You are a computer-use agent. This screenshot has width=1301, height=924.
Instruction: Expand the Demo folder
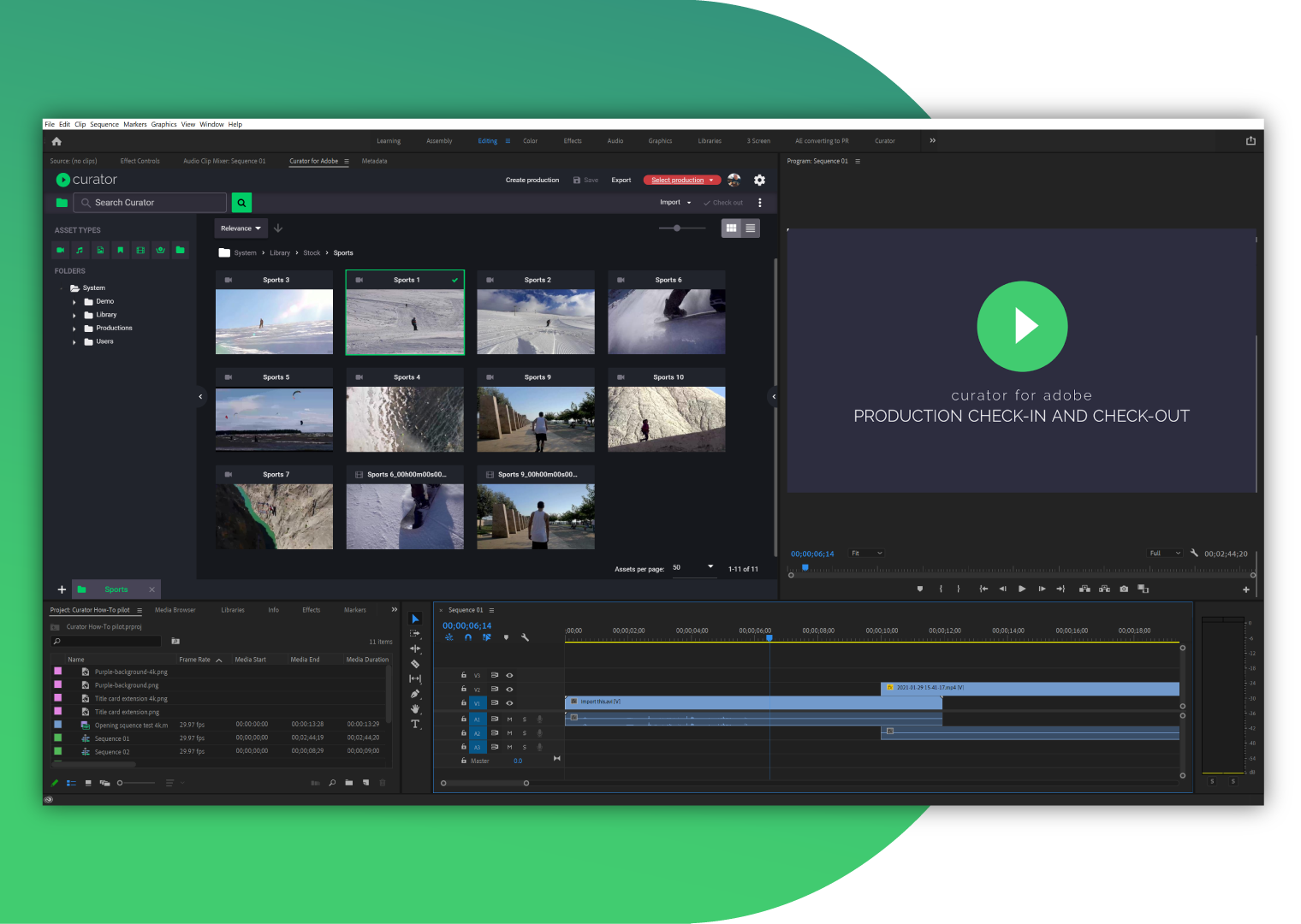74,302
